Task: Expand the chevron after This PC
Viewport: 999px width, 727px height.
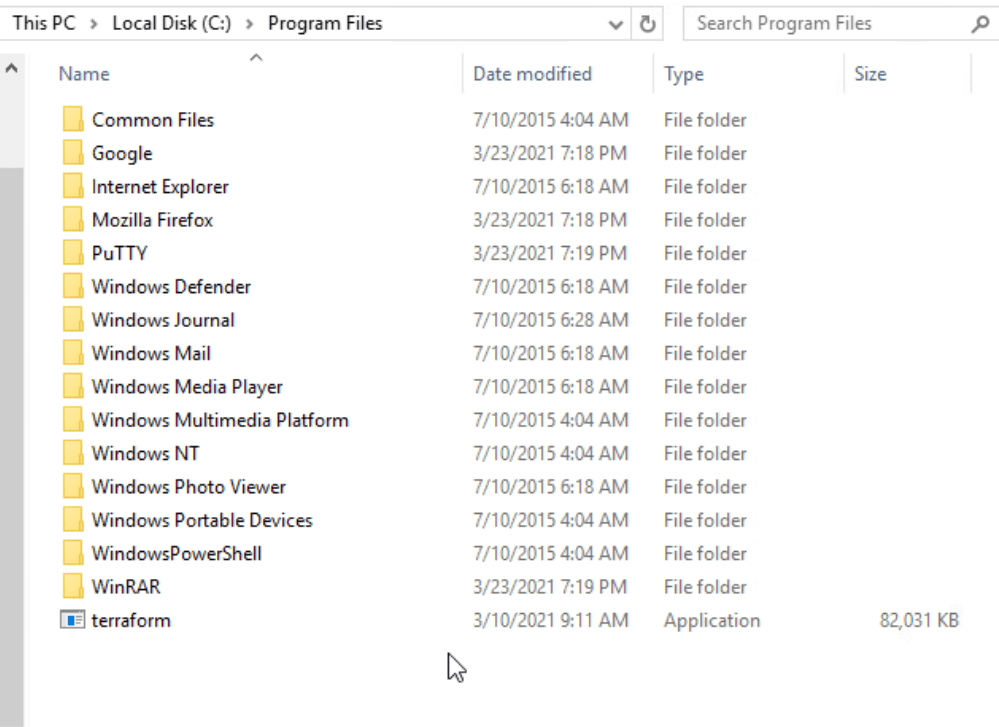Action: 93,24
